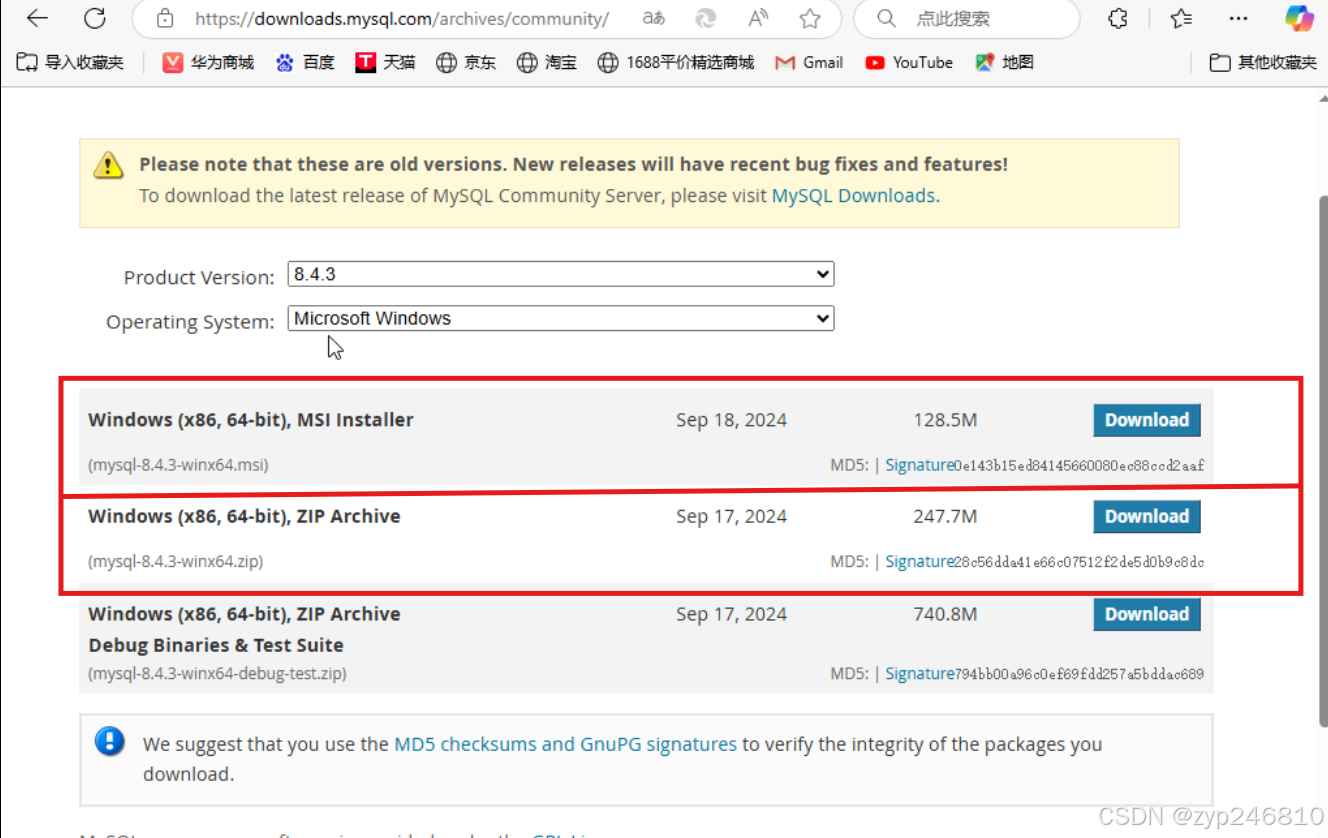Open the 其他收藏夹 folder
1328x838 pixels.
pyautogui.click(x=1263, y=62)
